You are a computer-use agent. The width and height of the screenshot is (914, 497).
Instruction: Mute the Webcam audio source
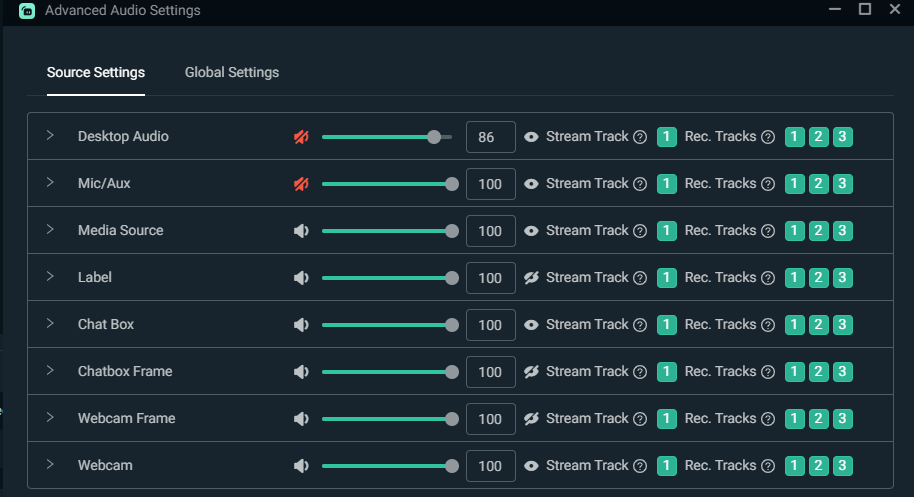301,466
